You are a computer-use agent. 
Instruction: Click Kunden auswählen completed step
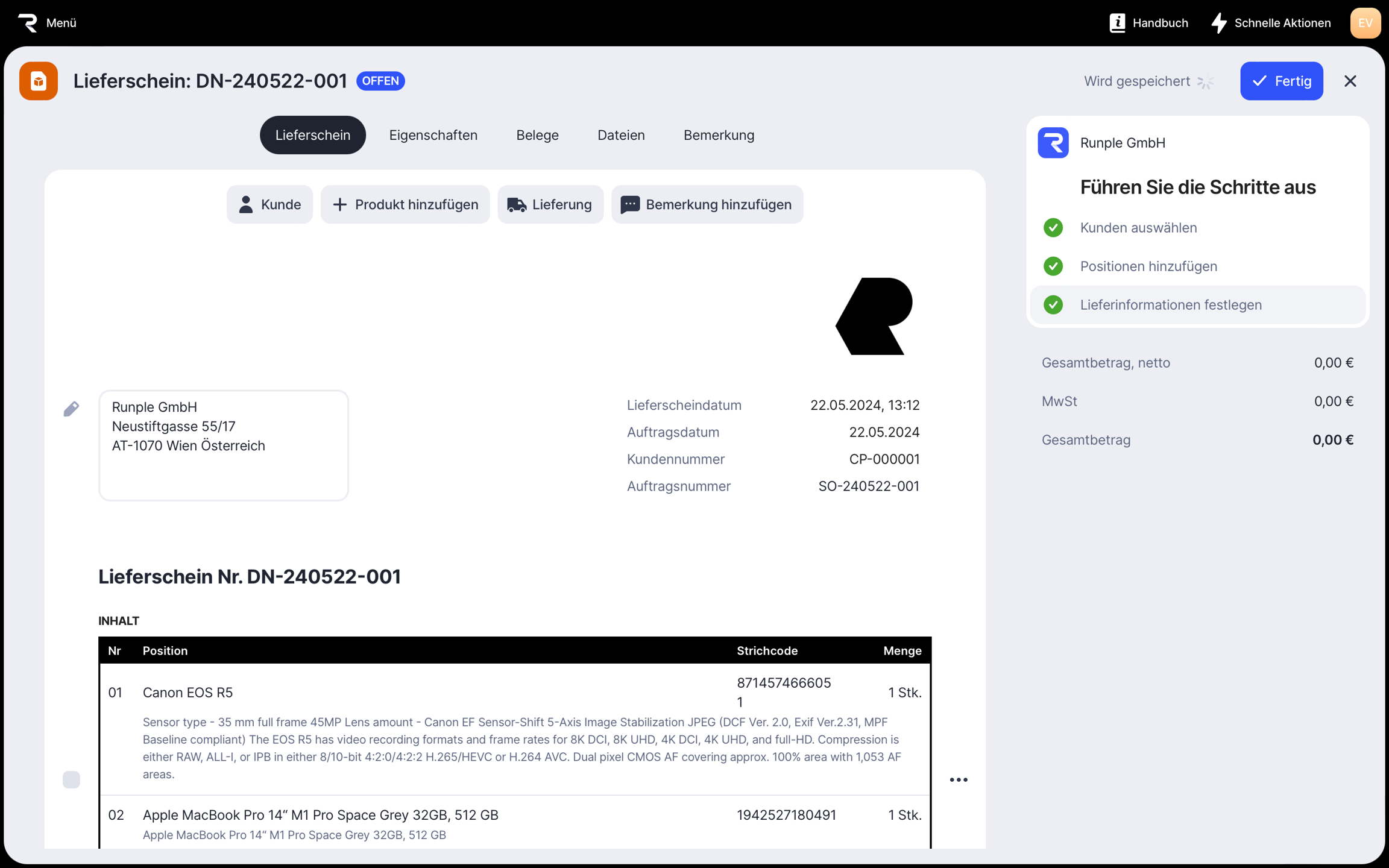pyautogui.click(x=1138, y=228)
